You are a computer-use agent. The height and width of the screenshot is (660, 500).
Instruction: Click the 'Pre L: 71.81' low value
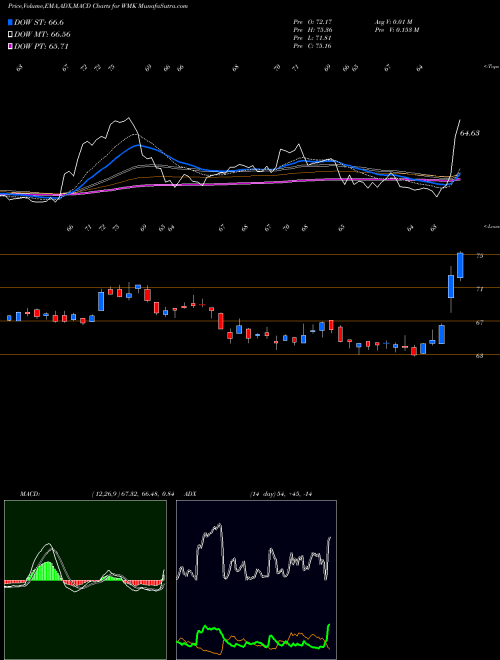click(312, 38)
